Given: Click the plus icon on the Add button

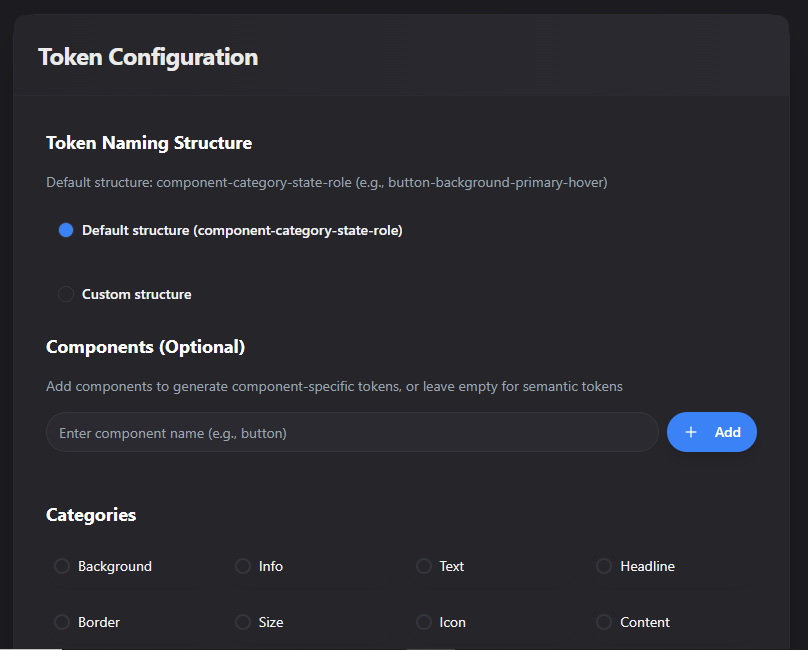Looking at the screenshot, I should point(691,432).
